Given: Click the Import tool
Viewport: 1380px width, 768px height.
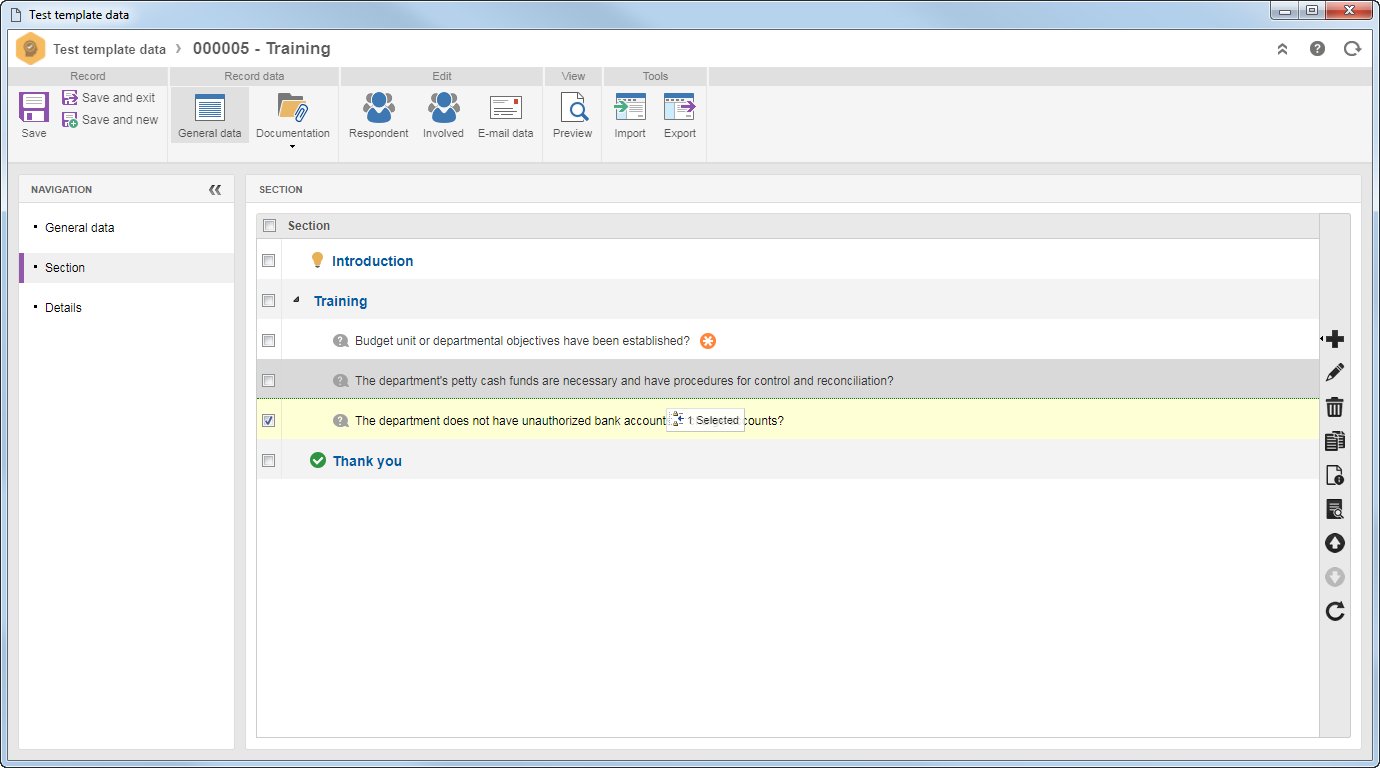Looking at the screenshot, I should coord(630,115).
